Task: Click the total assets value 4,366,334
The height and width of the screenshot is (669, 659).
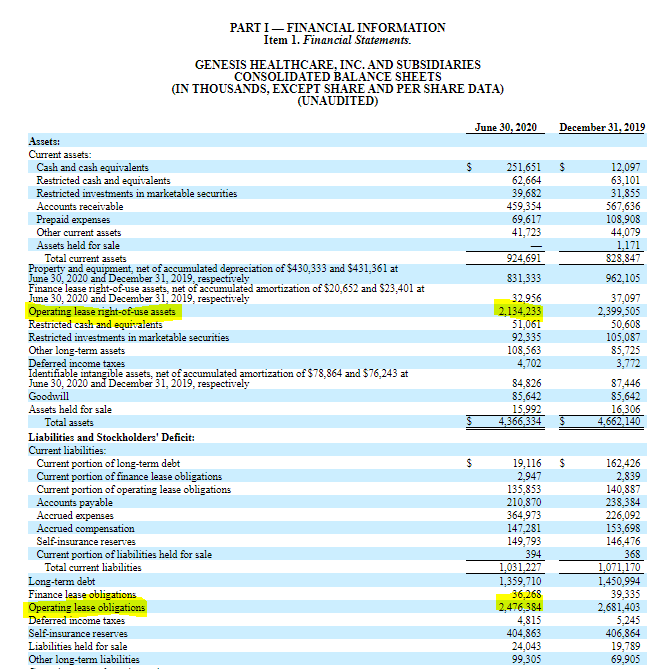Action: pyautogui.click(x=520, y=422)
